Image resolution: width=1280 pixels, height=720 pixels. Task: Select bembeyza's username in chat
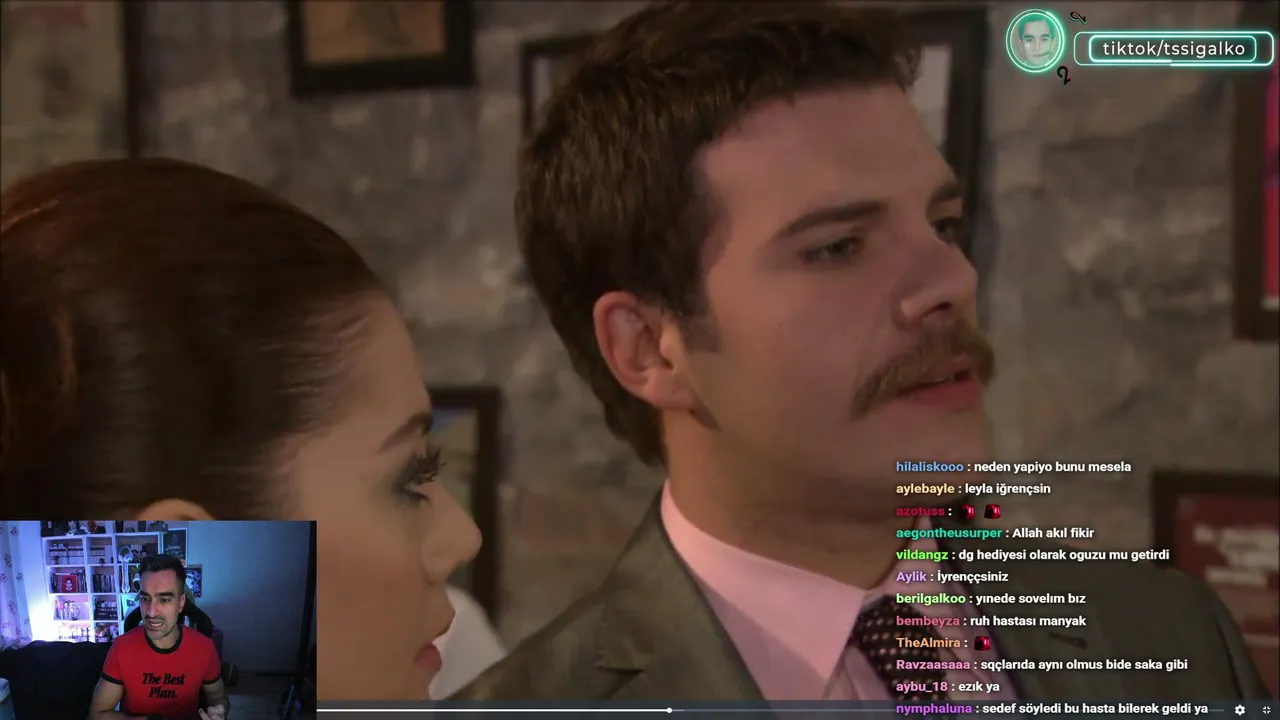tap(928, 621)
